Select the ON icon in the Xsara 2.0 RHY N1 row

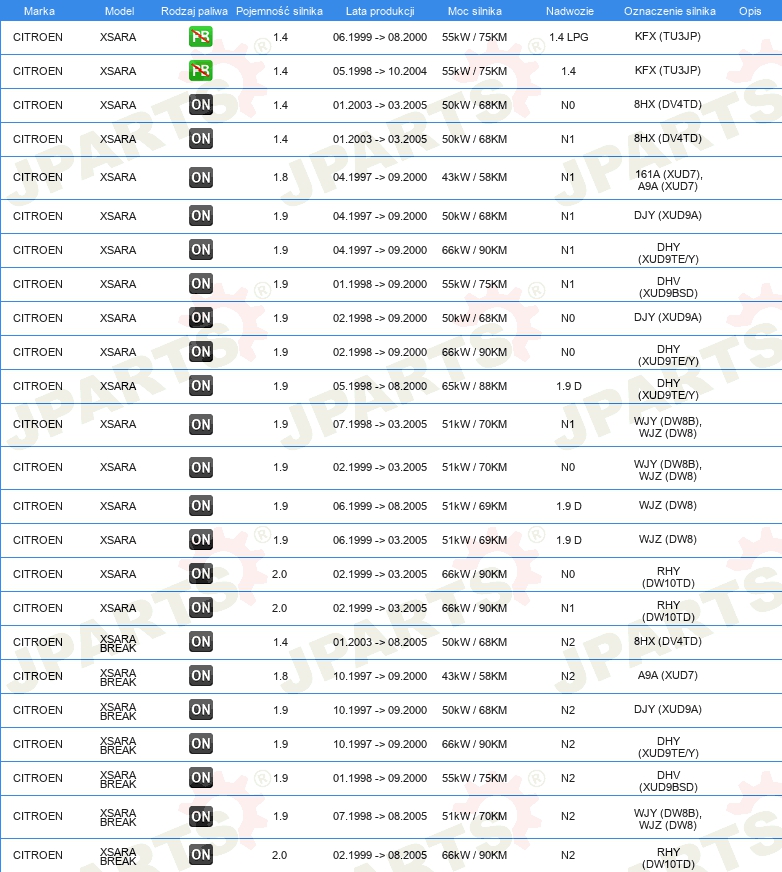pyautogui.click(x=201, y=607)
